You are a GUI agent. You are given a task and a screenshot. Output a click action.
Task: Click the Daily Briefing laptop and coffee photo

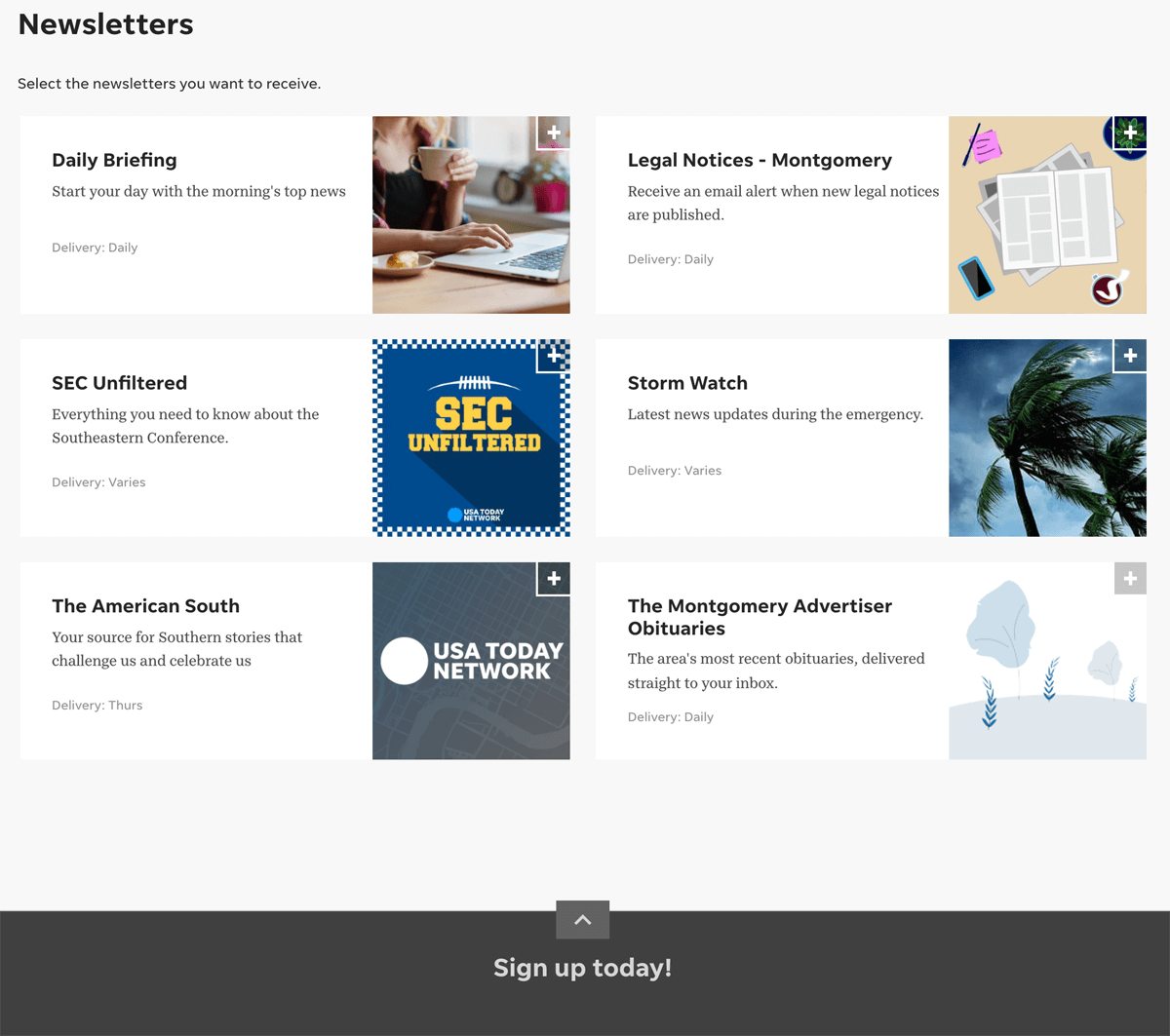[471, 215]
